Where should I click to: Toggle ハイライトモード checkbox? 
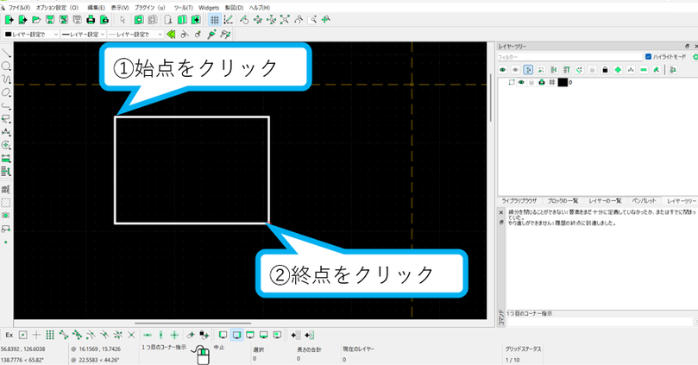(648, 57)
